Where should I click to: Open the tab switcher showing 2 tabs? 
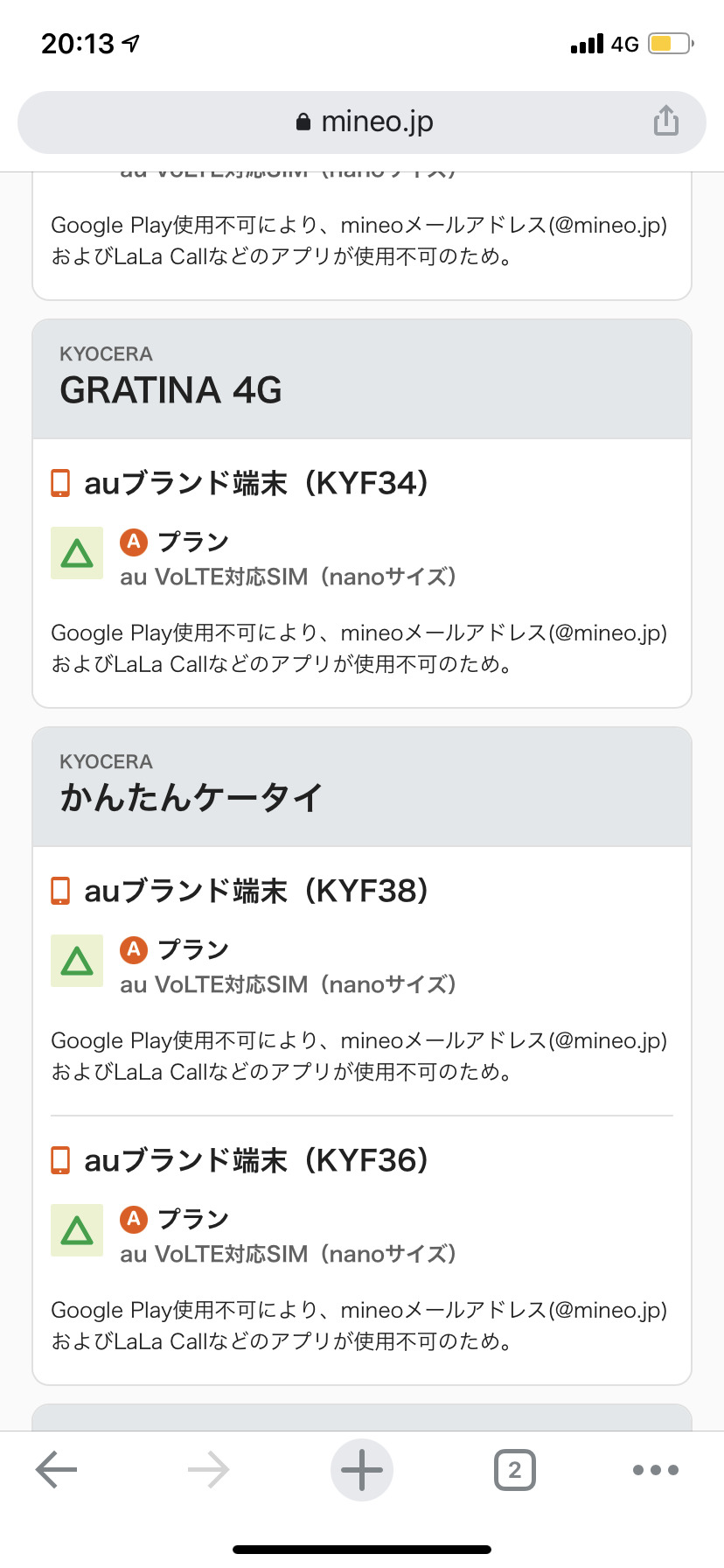(515, 1470)
